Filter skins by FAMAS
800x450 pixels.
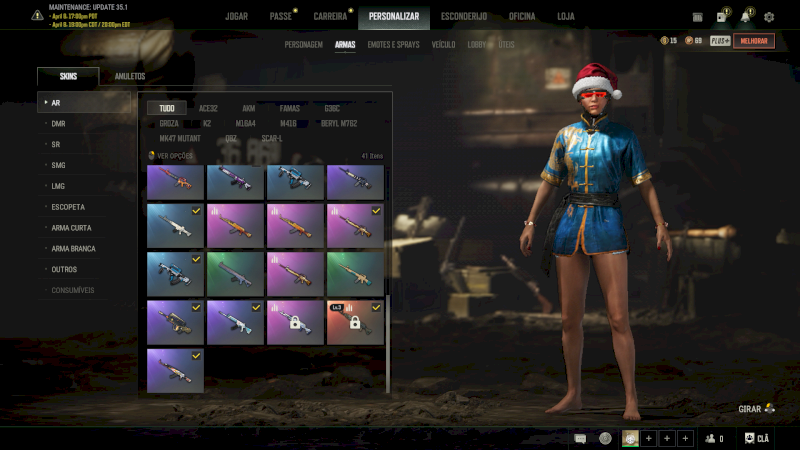click(x=289, y=108)
